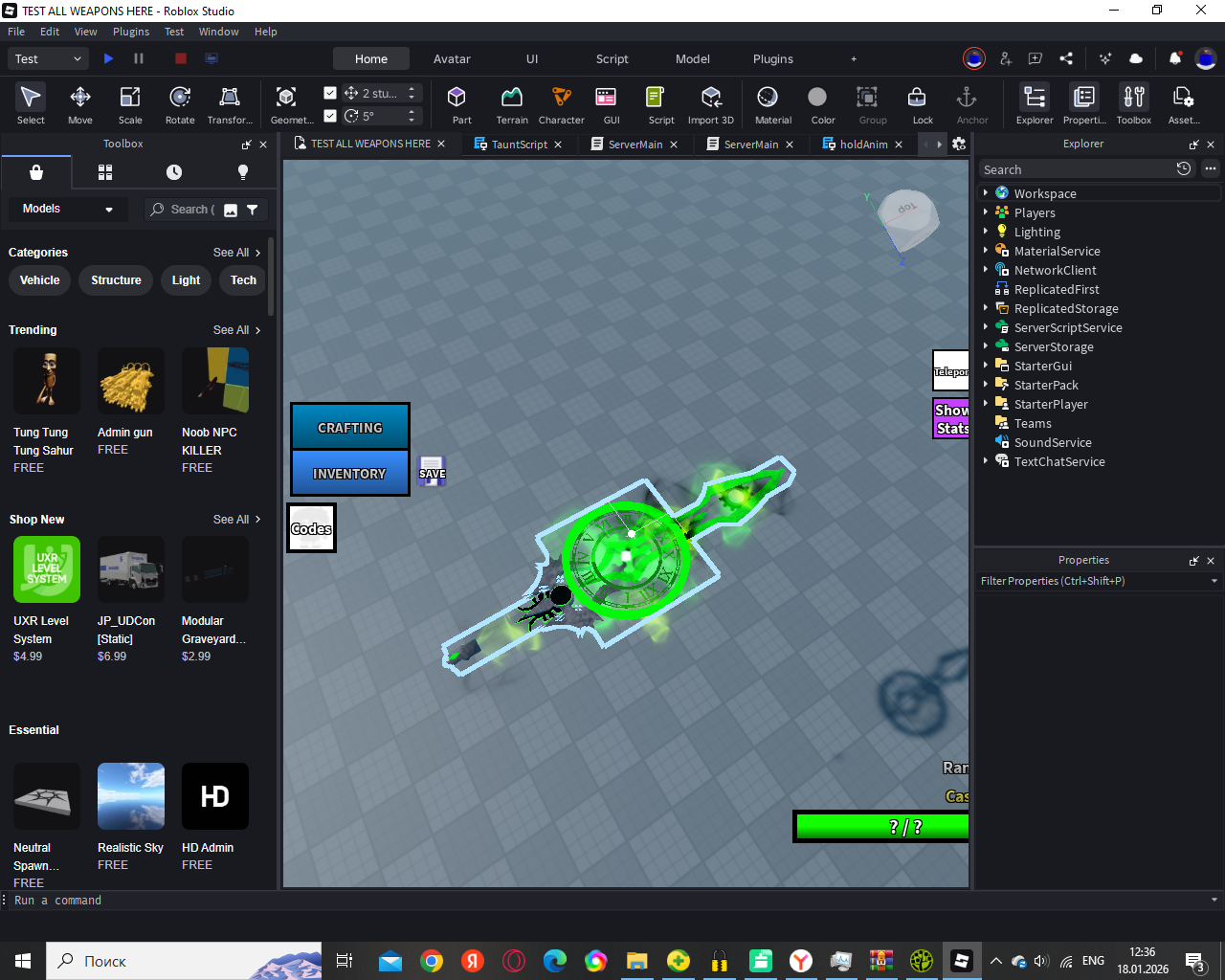Open Windows Start menu
The height and width of the screenshot is (980, 1225).
[23, 961]
